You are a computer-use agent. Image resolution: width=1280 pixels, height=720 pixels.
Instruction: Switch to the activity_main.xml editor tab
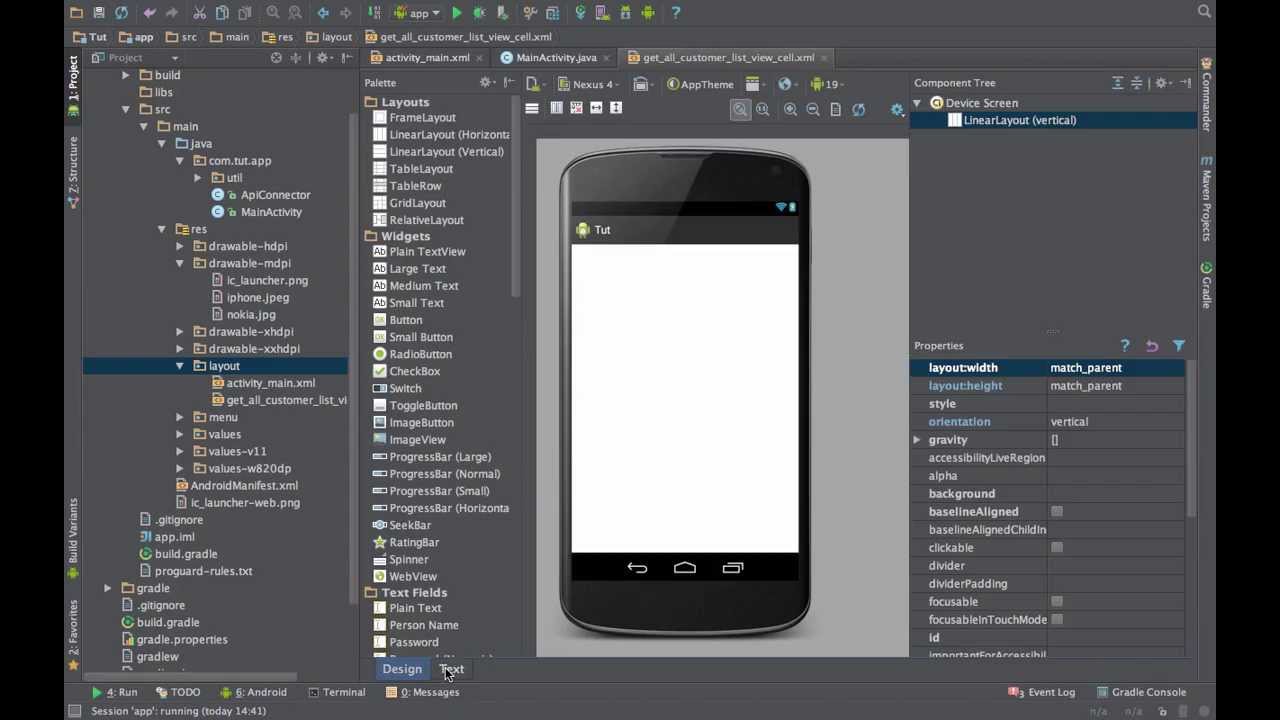pyautogui.click(x=427, y=58)
